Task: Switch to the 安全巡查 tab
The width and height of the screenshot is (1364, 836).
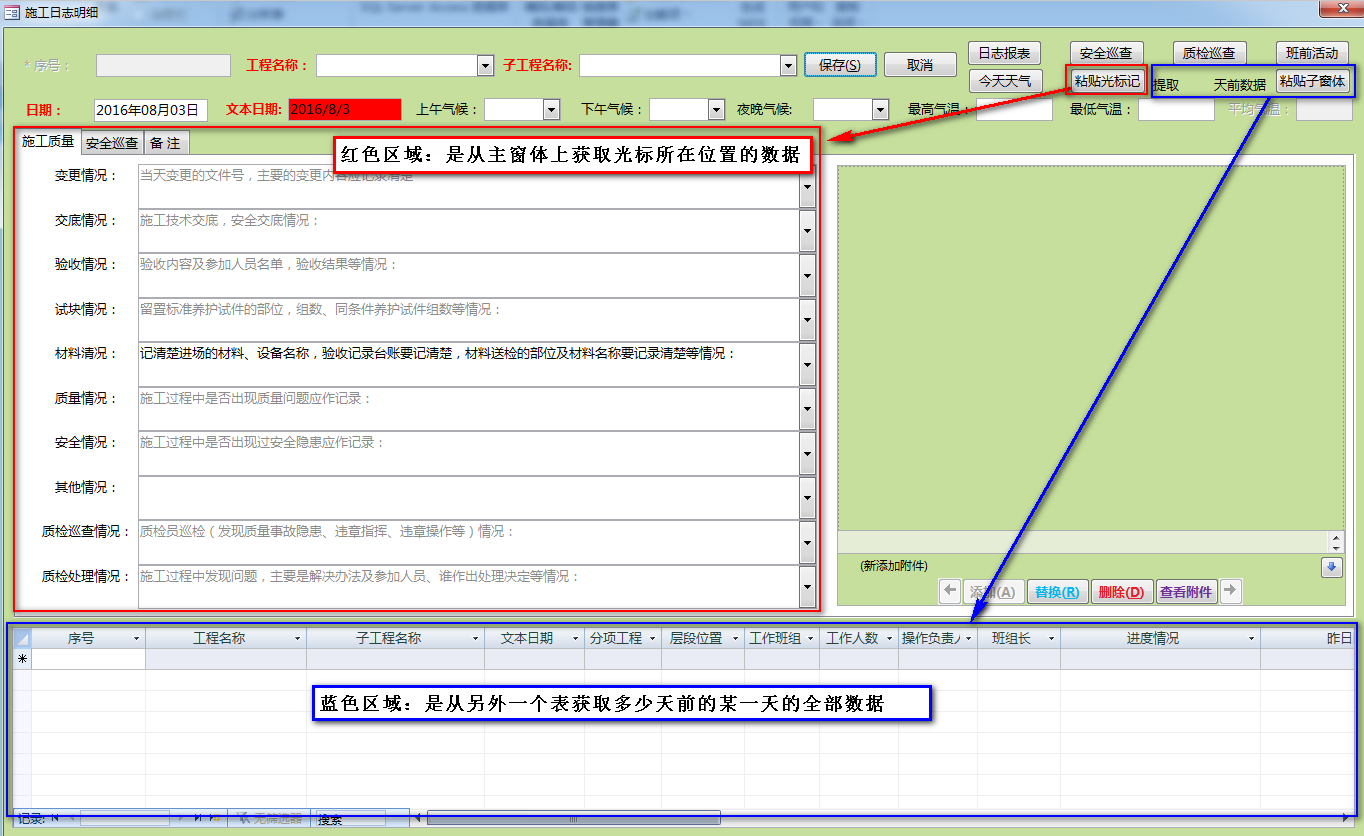Action: tap(112, 143)
